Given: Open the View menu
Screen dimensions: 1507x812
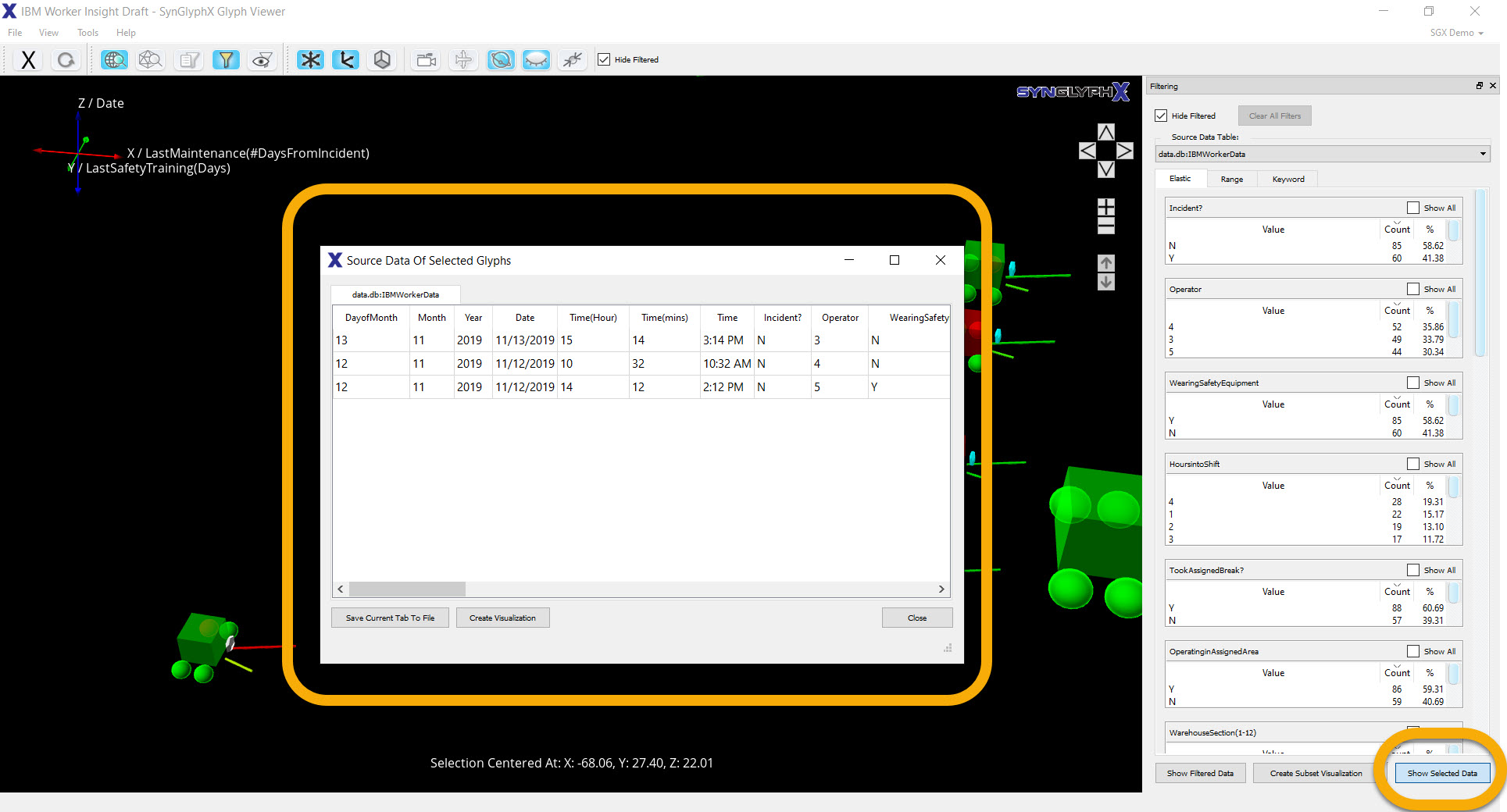Looking at the screenshot, I should [x=48, y=33].
